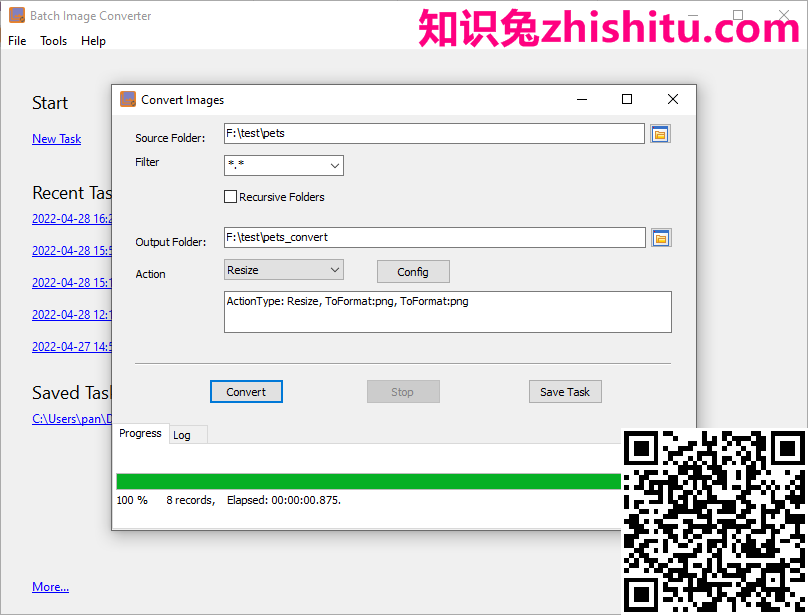Click the green conversion progress bar
The image size is (808, 615).
pos(368,481)
